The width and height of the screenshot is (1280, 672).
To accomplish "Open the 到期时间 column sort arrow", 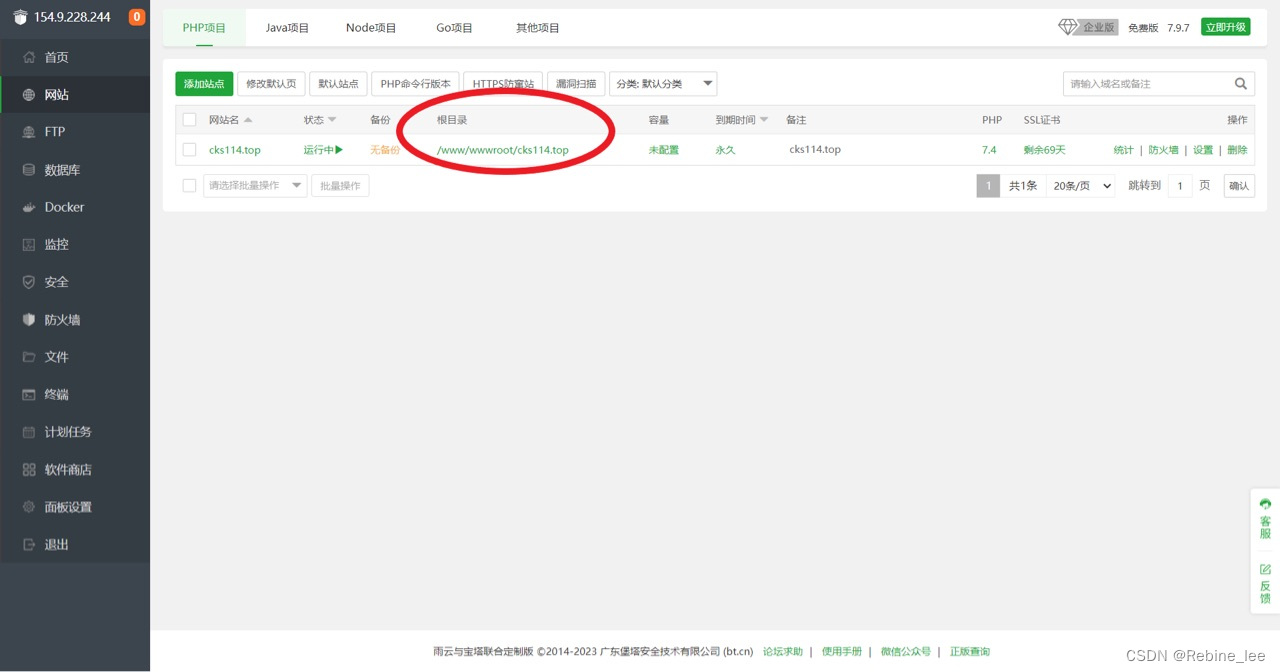I will 764,120.
